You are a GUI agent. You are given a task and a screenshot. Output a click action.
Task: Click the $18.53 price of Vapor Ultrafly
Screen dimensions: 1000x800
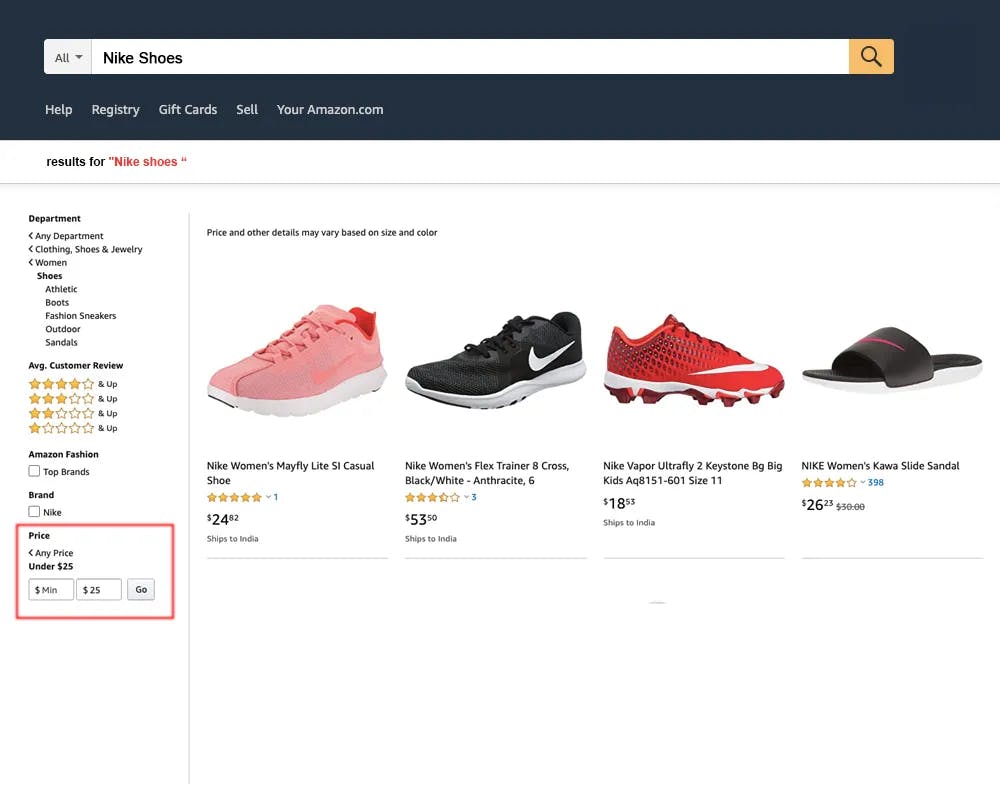coord(619,503)
